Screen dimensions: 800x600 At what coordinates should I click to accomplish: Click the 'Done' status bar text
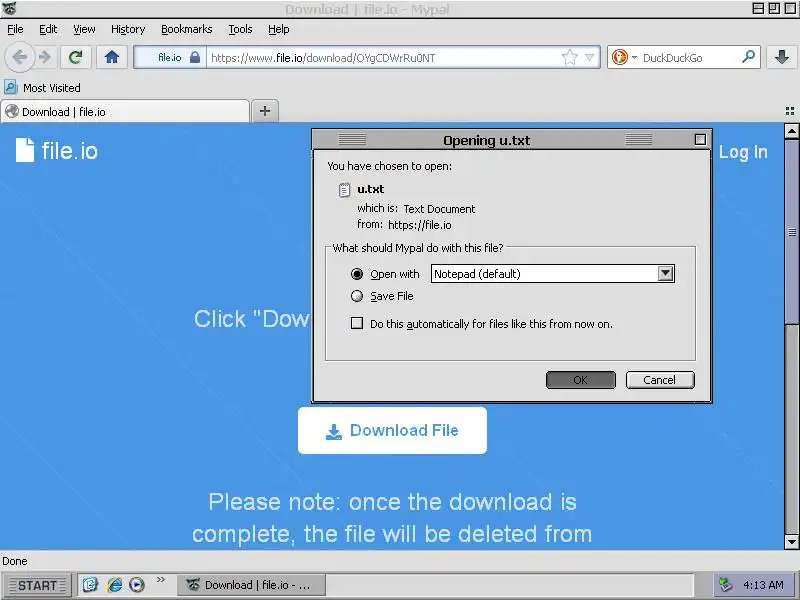point(15,561)
